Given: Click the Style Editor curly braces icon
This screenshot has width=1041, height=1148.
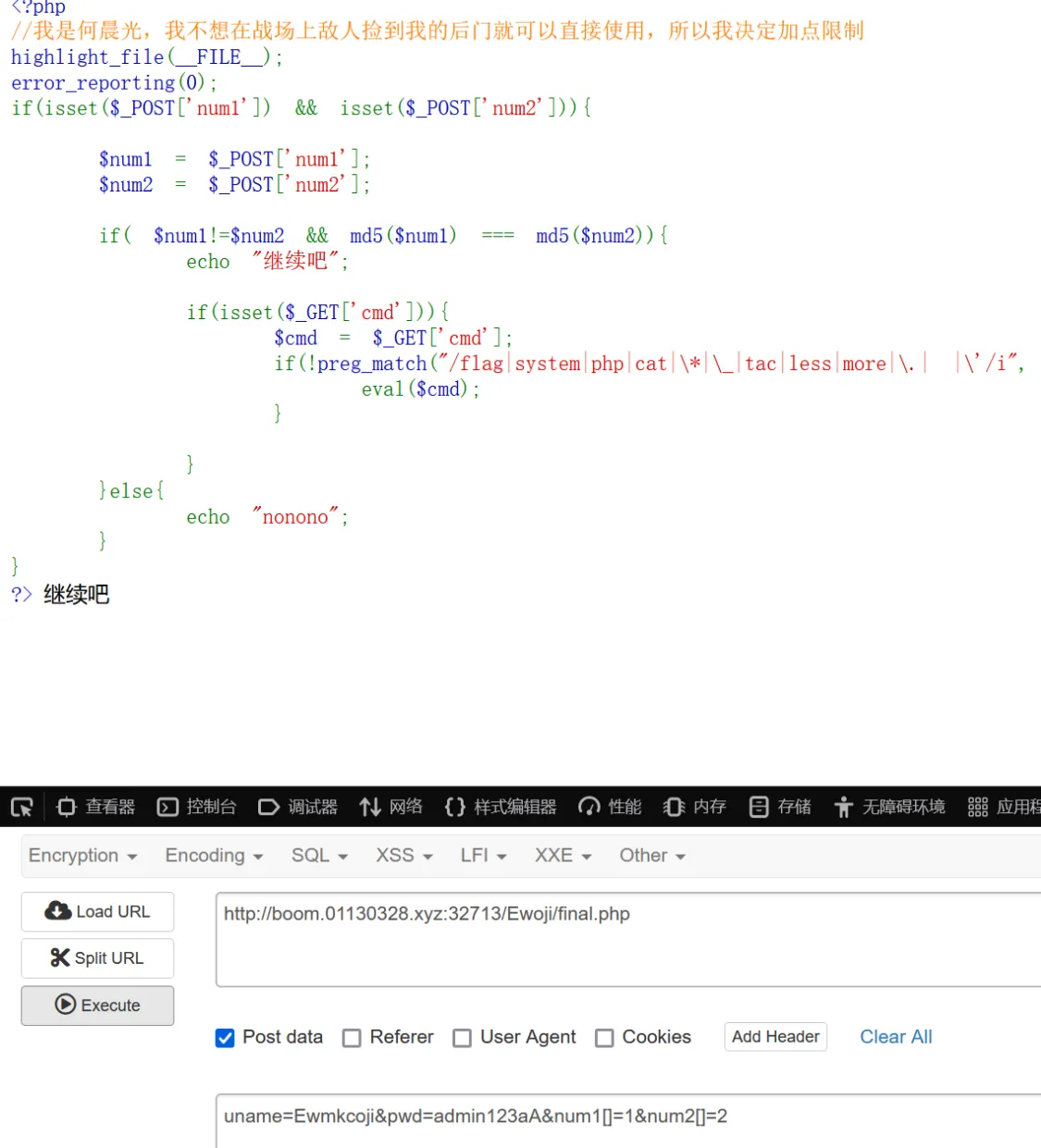Looking at the screenshot, I should tap(454, 807).
